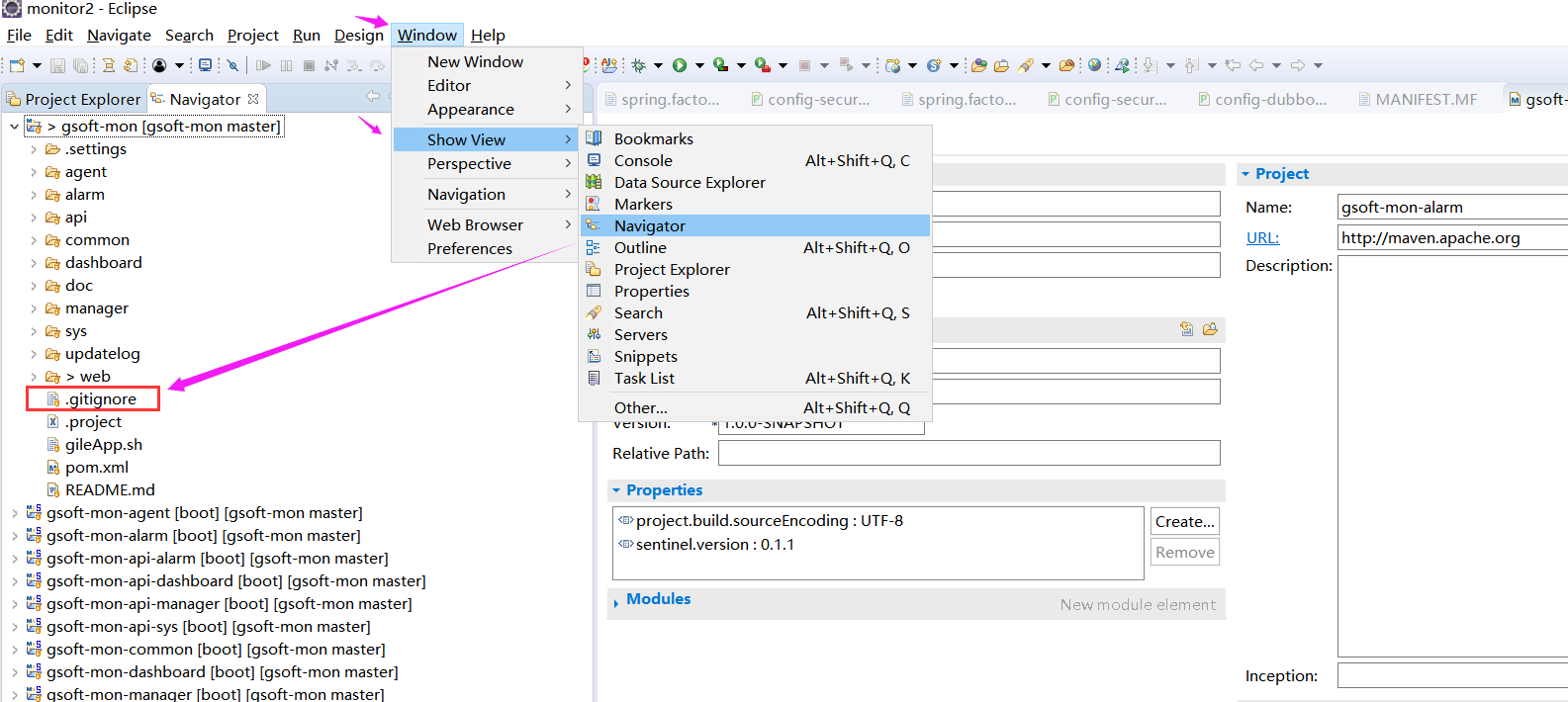The height and width of the screenshot is (702, 1568).
Task: Click the Save All toolbar icon
Action: (80, 65)
